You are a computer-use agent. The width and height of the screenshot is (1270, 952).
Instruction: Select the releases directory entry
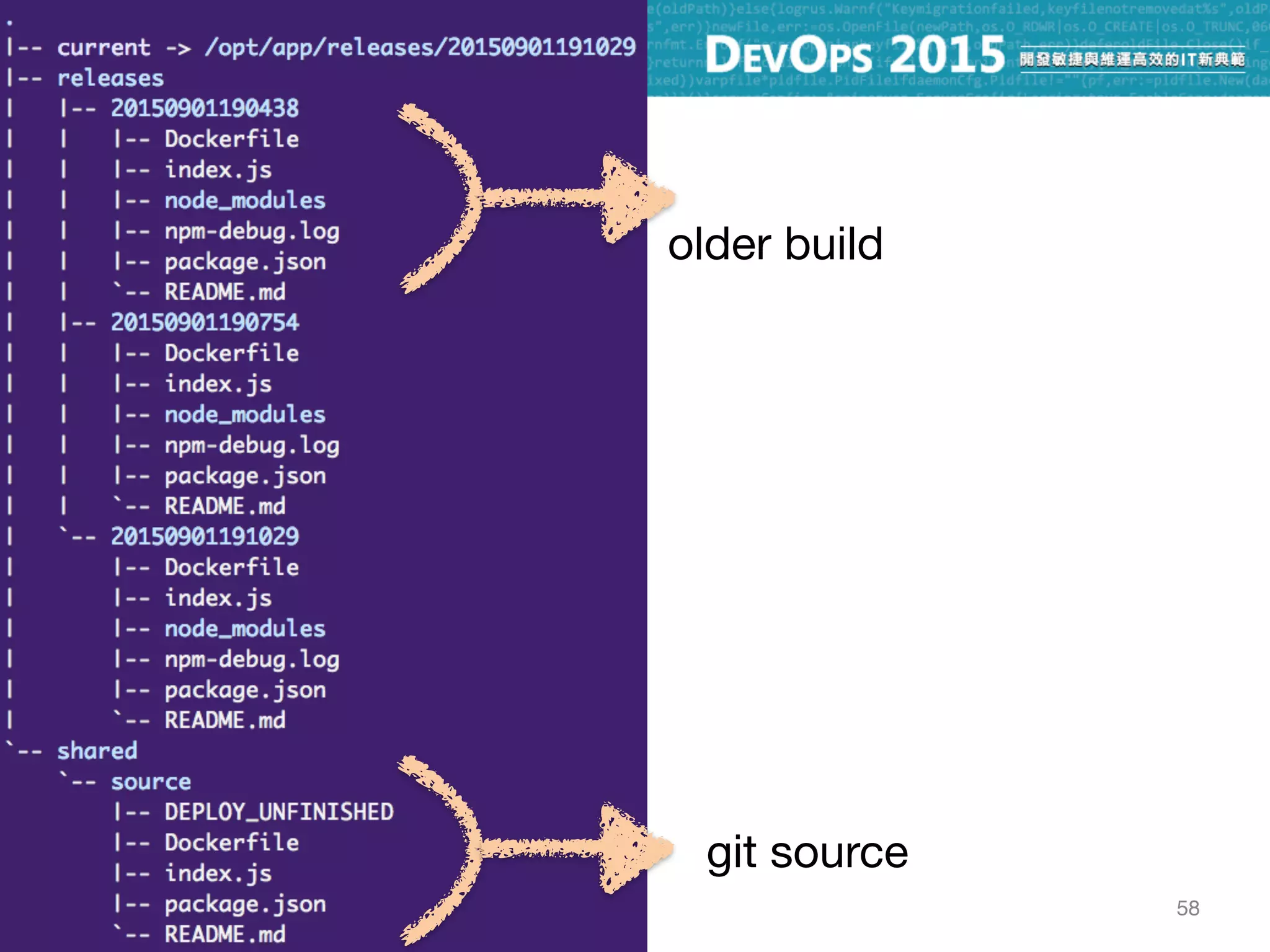click(x=110, y=78)
